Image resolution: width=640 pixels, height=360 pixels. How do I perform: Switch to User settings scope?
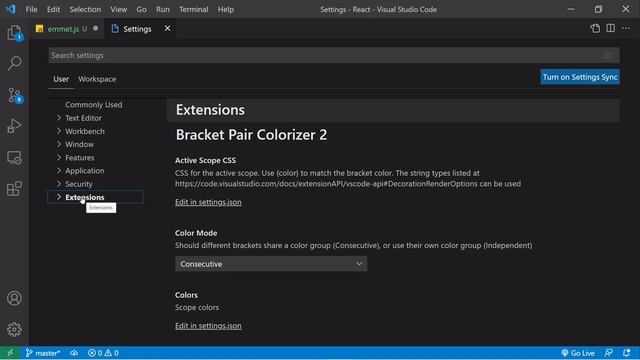[x=61, y=79]
